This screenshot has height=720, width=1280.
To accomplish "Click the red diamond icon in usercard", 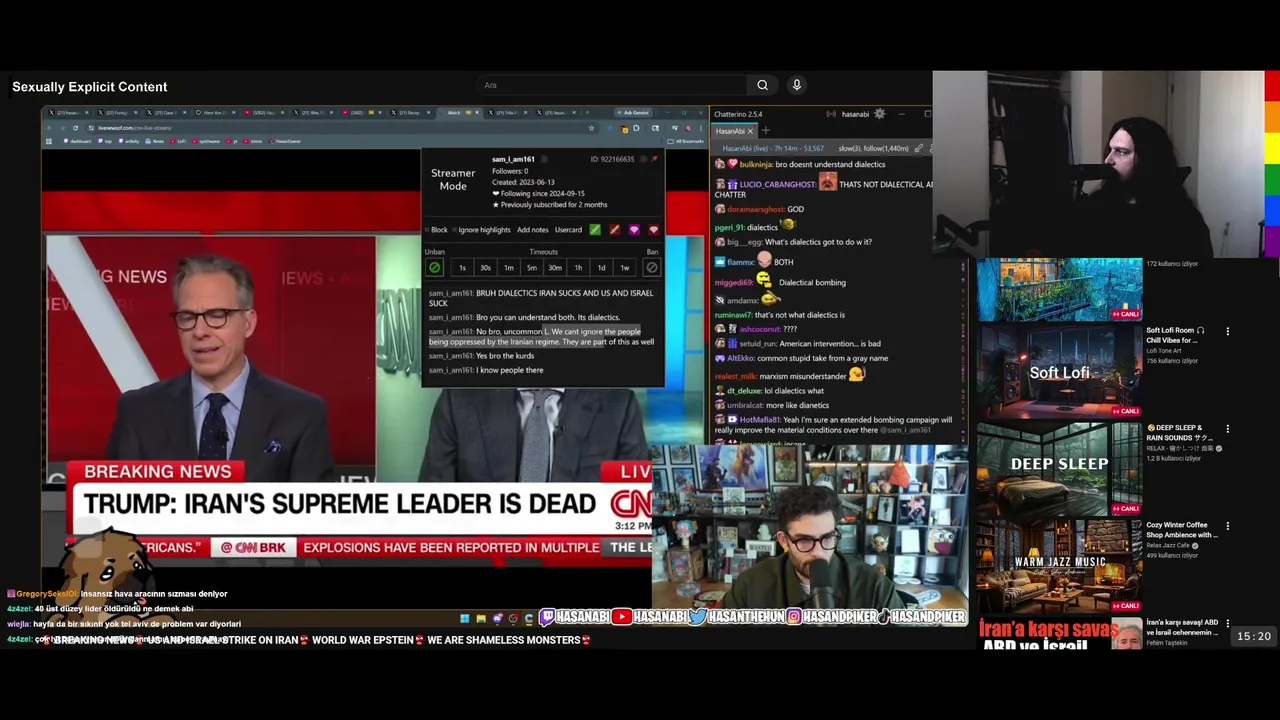I will [654, 230].
